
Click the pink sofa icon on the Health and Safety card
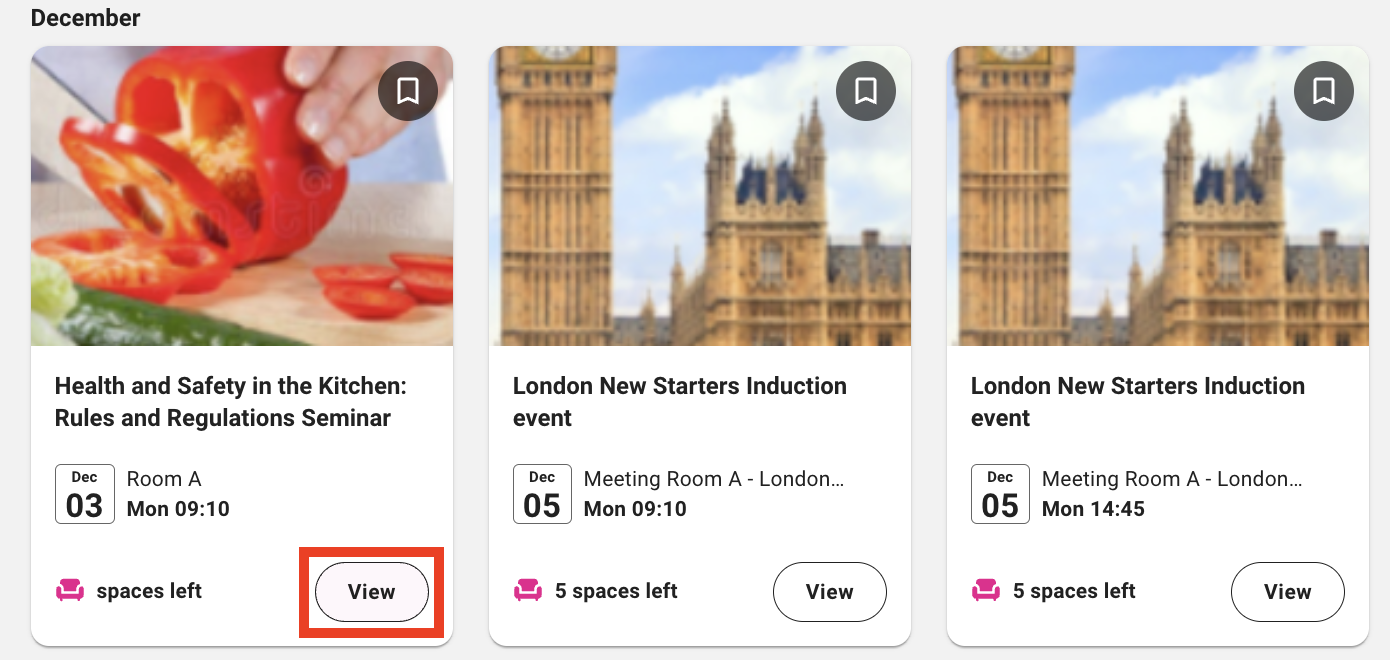[x=70, y=591]
